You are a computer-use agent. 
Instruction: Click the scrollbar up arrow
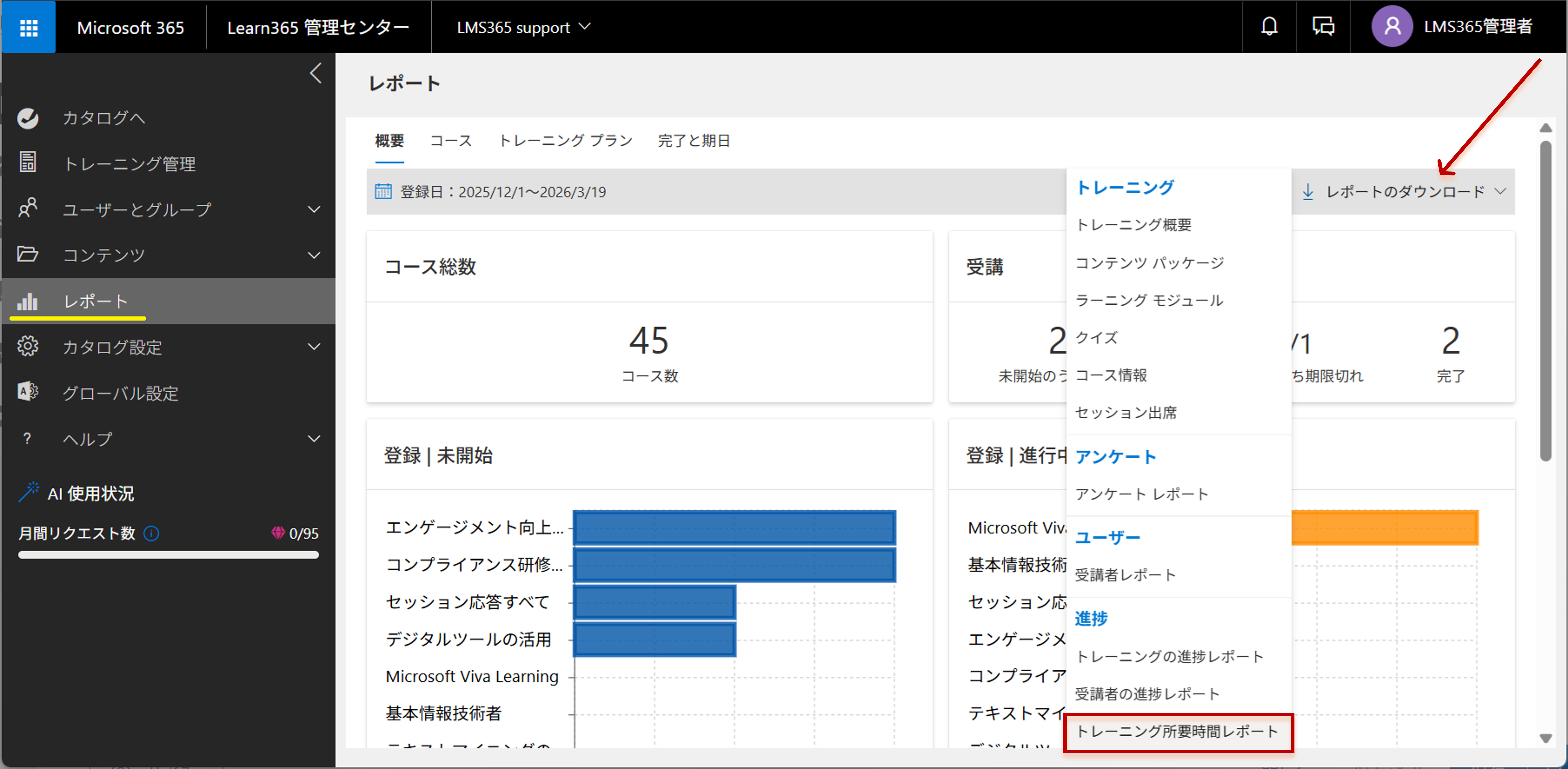tap(1546, 128)
